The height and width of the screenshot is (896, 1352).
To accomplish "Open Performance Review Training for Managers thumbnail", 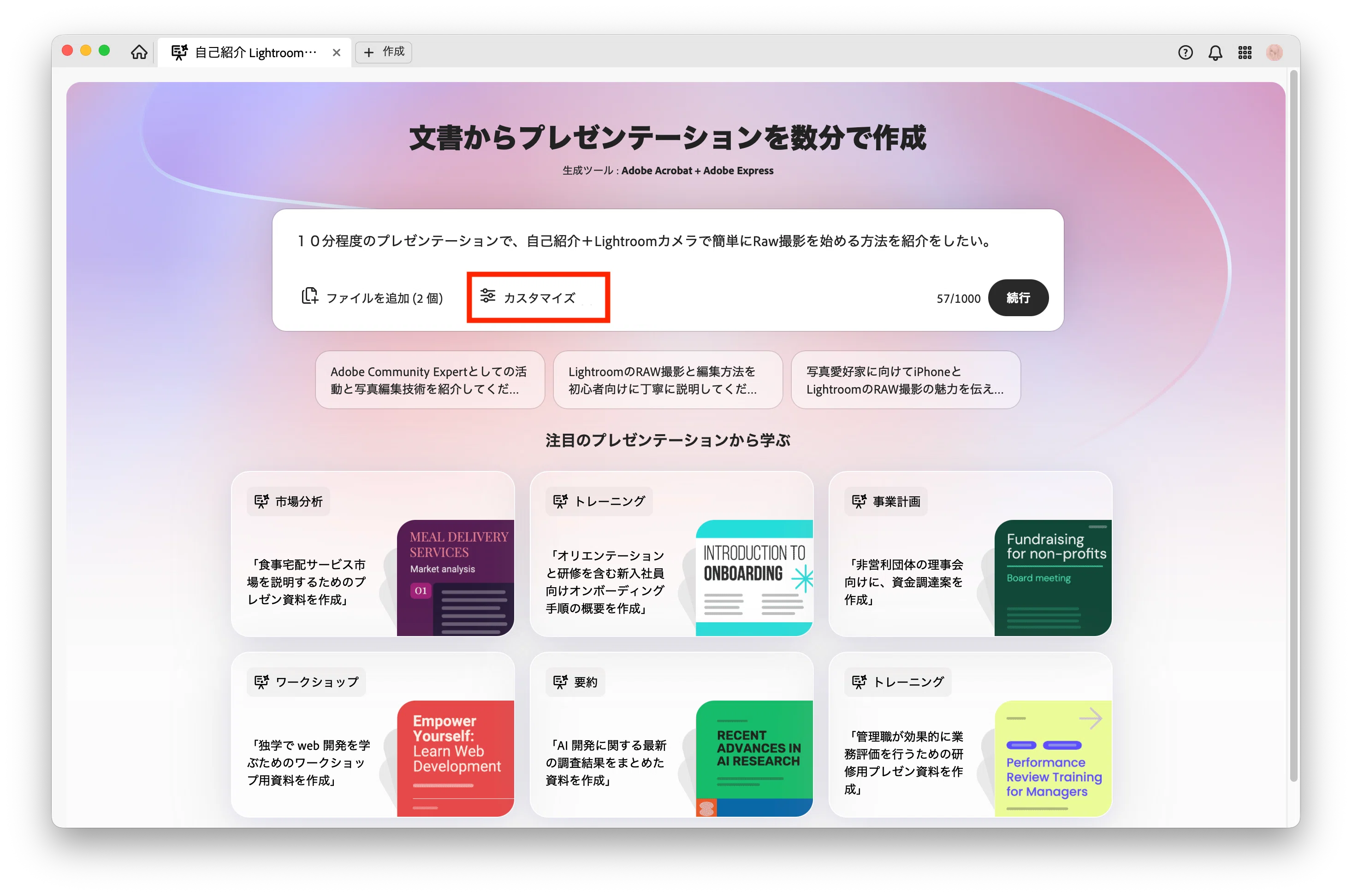I will point(1053,758).
